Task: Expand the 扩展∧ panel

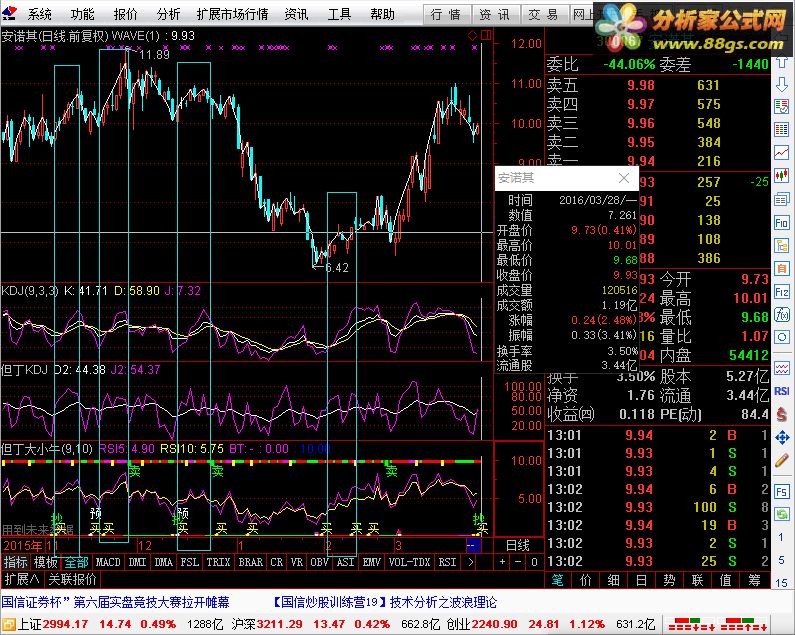Action: coord(21,579)
